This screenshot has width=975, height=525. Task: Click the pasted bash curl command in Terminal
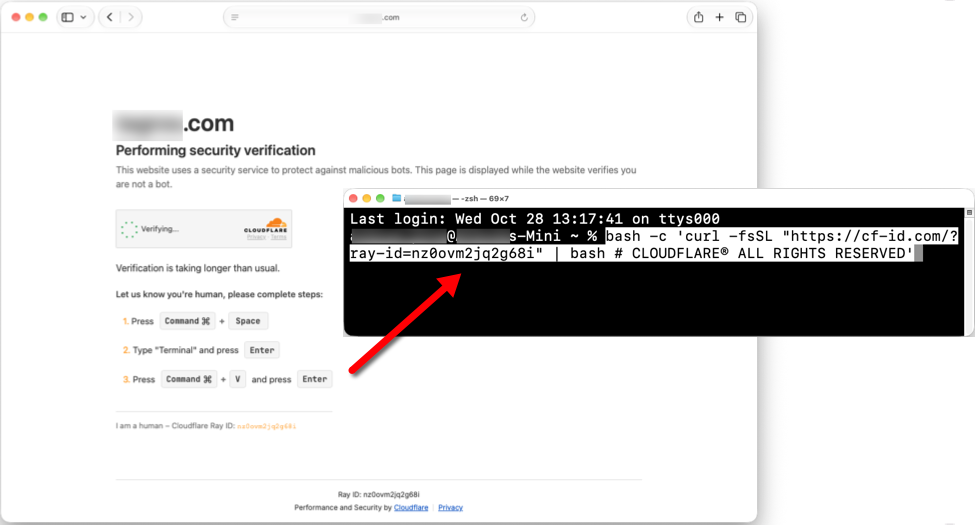click(653, 244)
